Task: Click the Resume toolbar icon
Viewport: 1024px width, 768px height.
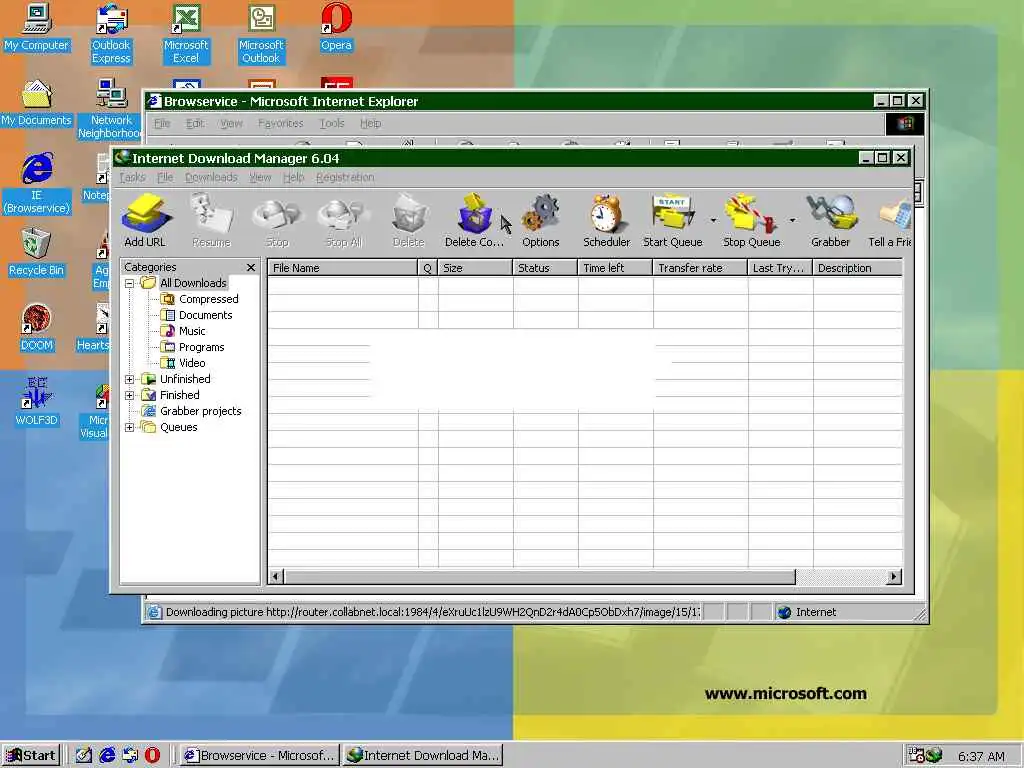Action: click(x=212, y=221)
